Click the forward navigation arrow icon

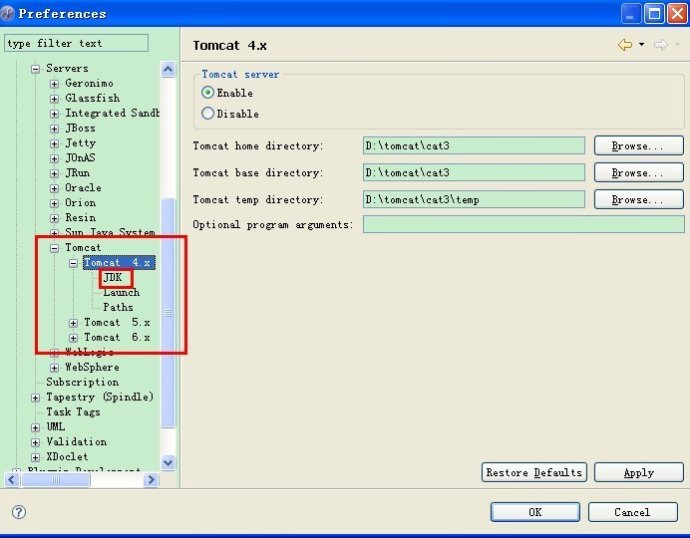pyautogui.click(x=659, y=45)
